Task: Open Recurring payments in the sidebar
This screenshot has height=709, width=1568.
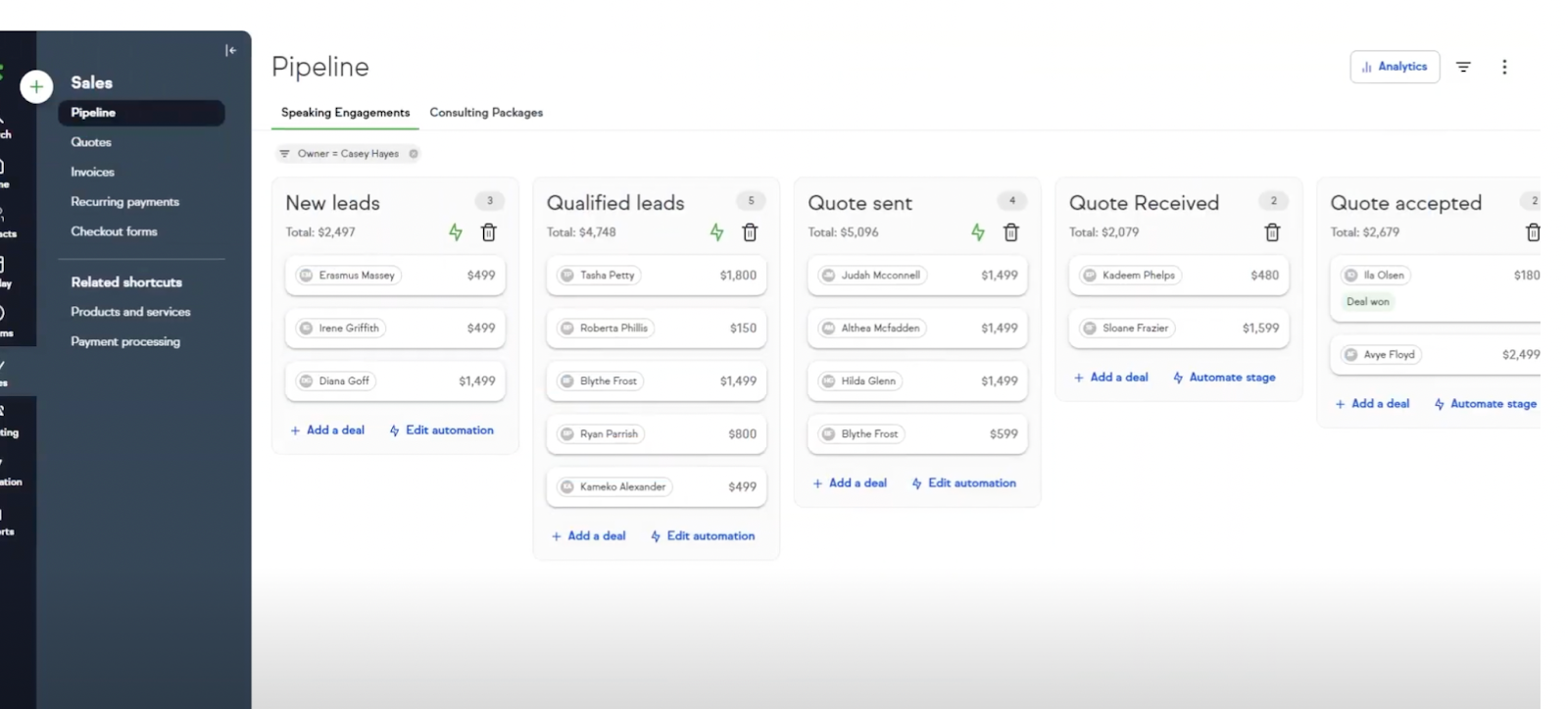Action: coord(124,202)
